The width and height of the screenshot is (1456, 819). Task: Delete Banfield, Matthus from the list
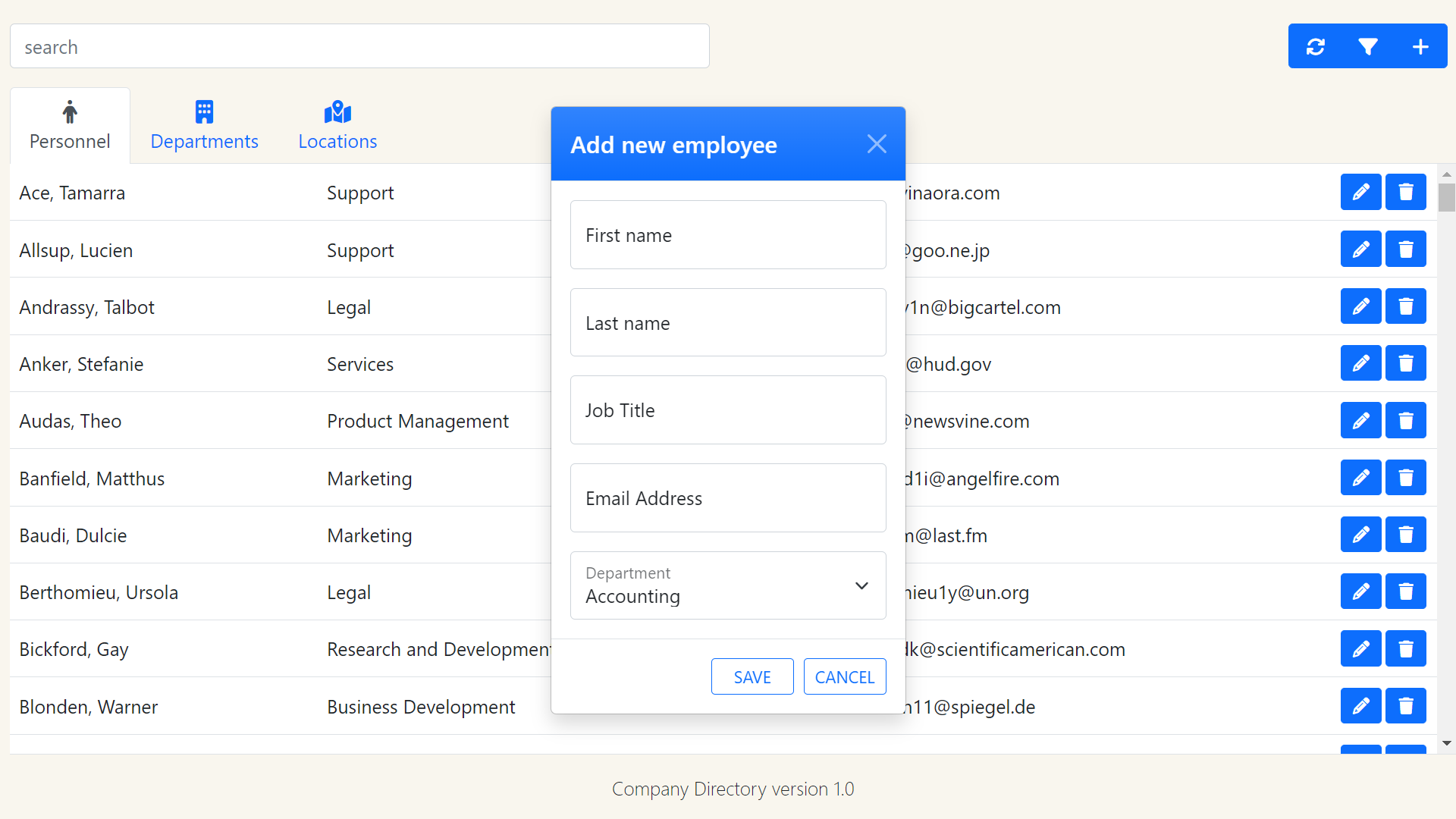(1405, 477)
